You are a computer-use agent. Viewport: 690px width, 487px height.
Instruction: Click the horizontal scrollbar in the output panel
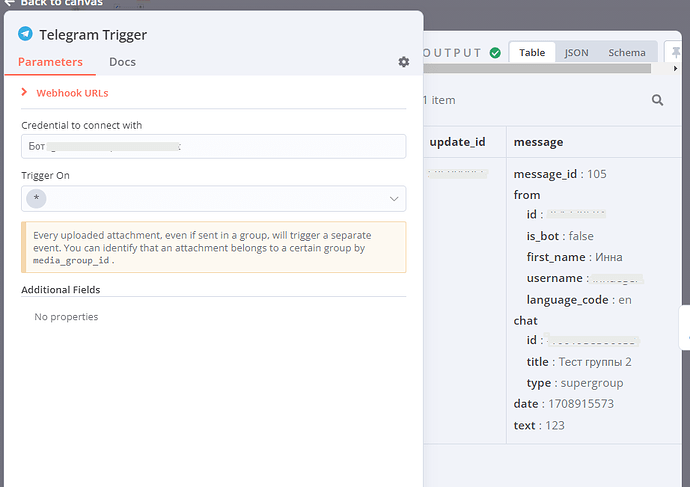[537, 69]
